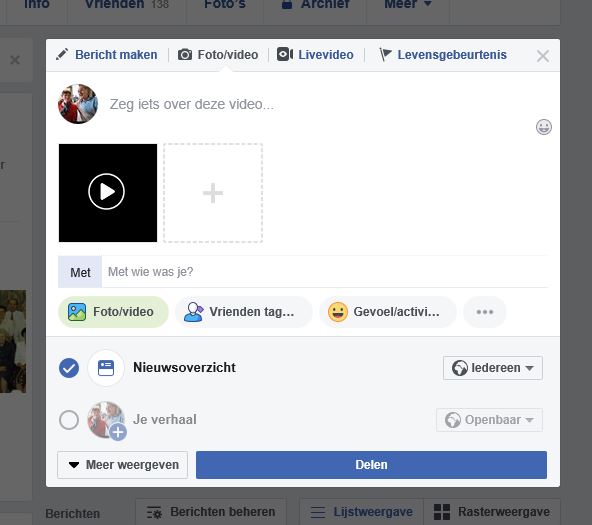Add another media via plus box

pyautogui.click(x=213, y=193)
